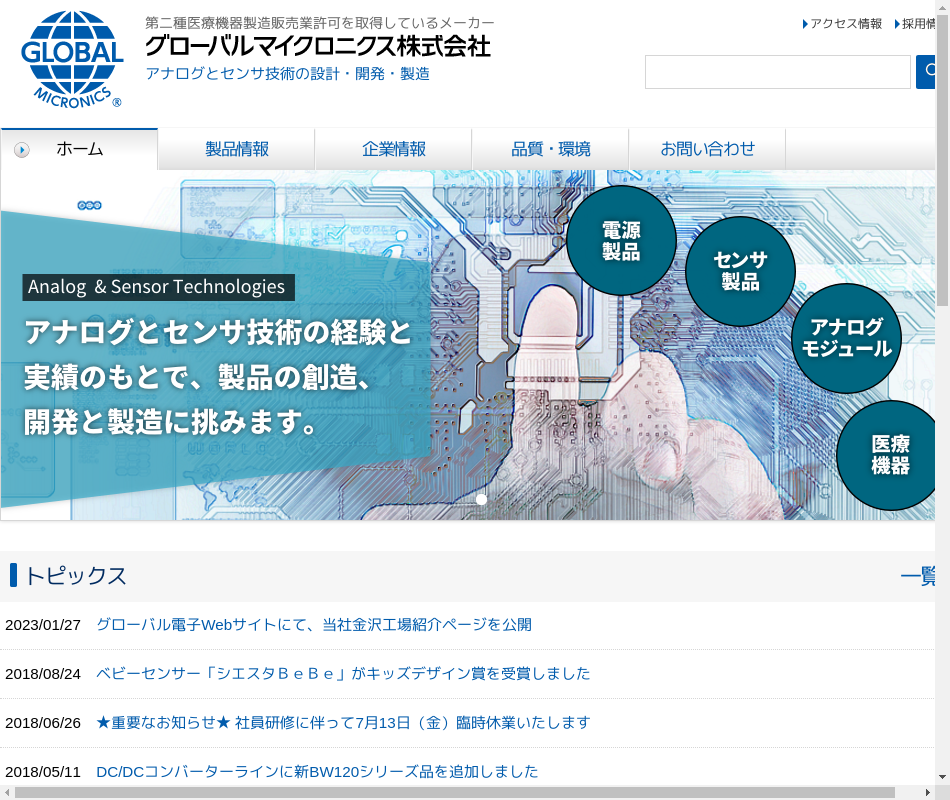Open the お問い合わせ menu tab

click(x=707, y=149)
